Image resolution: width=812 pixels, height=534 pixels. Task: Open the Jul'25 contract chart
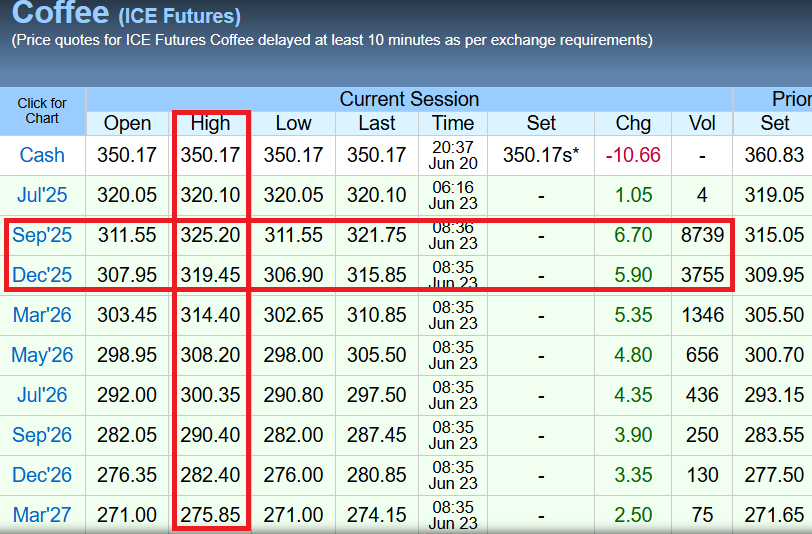point(42,195)
